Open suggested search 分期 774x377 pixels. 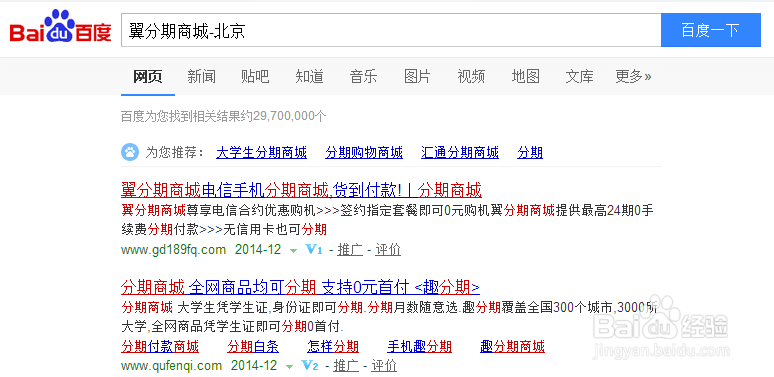(530, 152)
